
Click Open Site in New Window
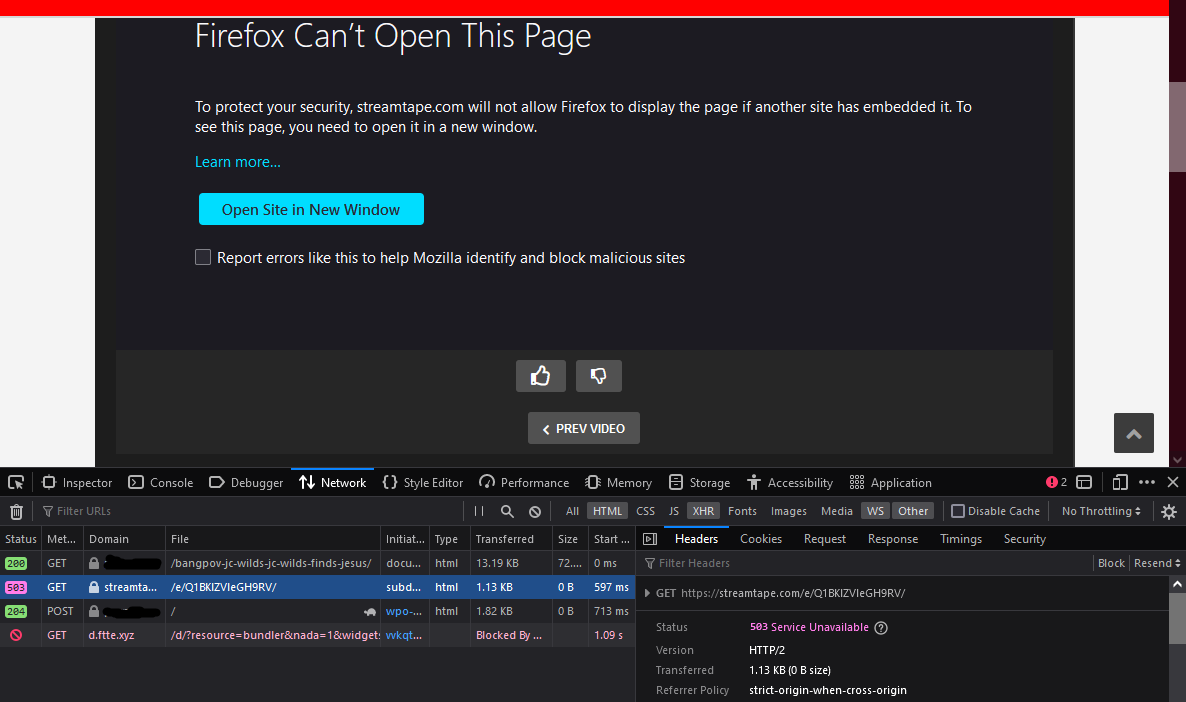[x=311, y=210]
